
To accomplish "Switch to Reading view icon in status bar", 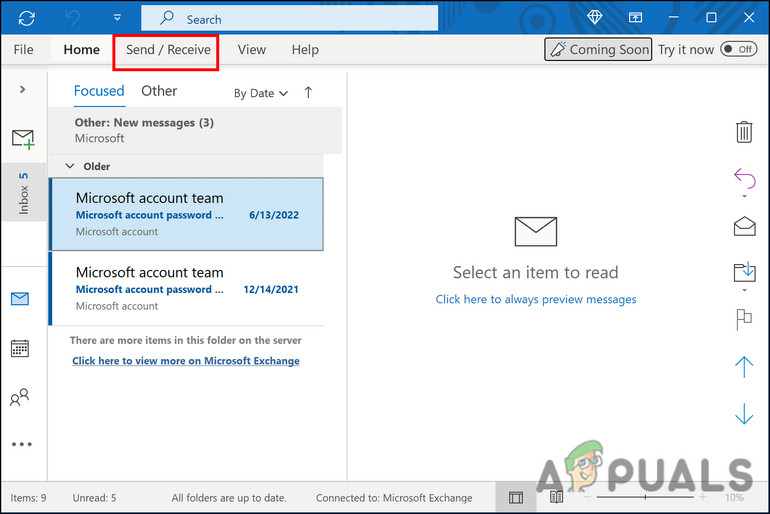I will 556,497.
